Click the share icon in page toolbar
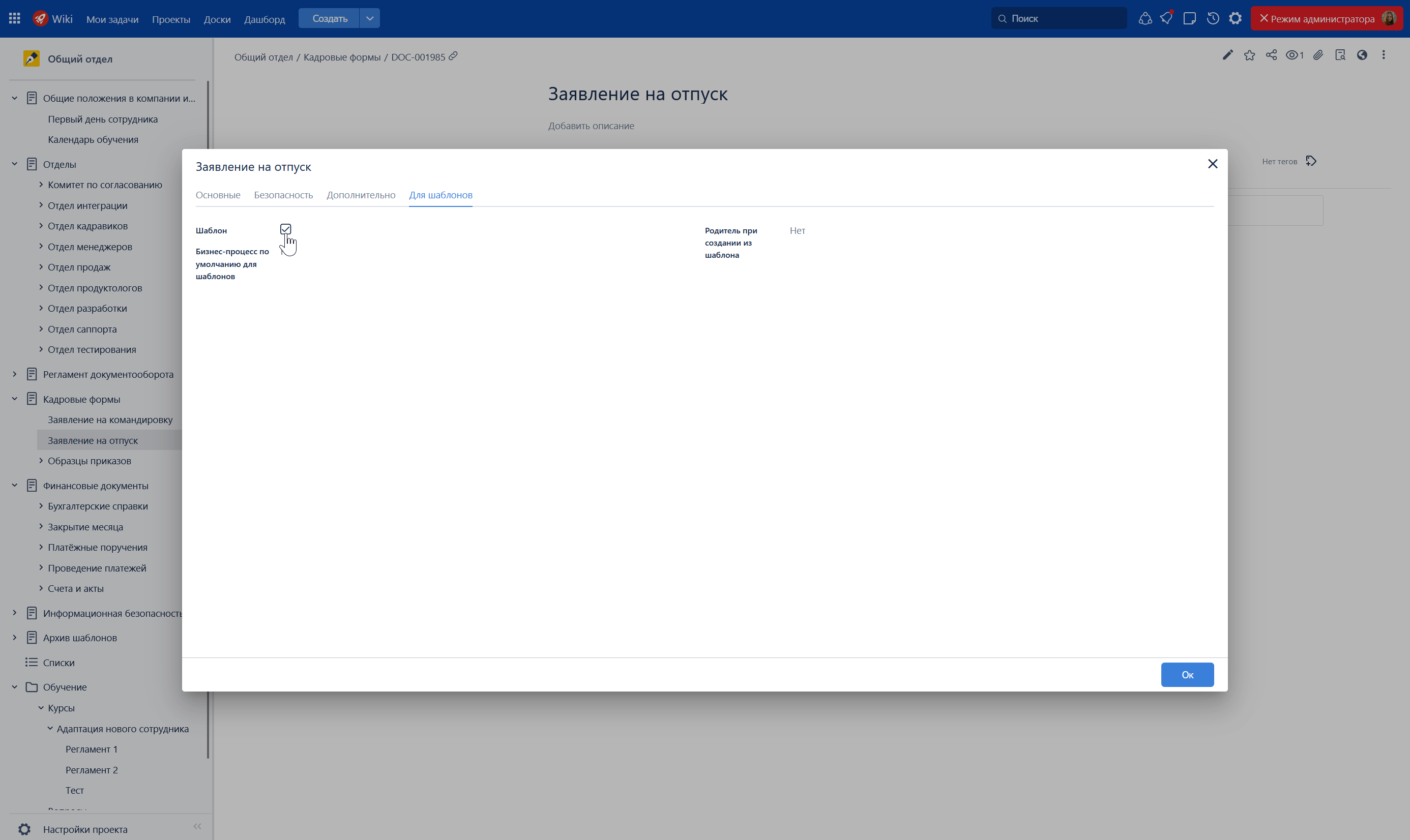This screenshot has height=840, width=1410. pyautogui.click(x=1271, y=55)
